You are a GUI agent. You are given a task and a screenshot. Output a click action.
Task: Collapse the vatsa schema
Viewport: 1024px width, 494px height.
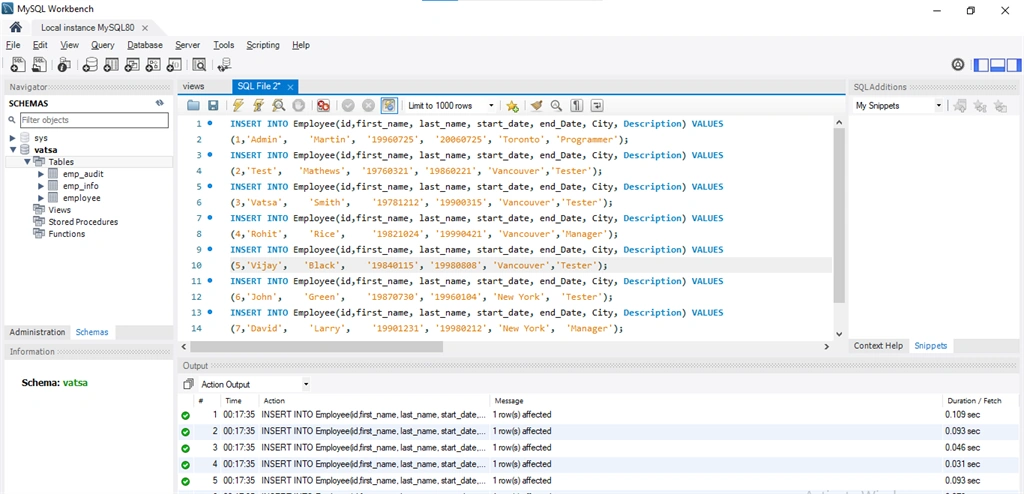tap(12, 150)
